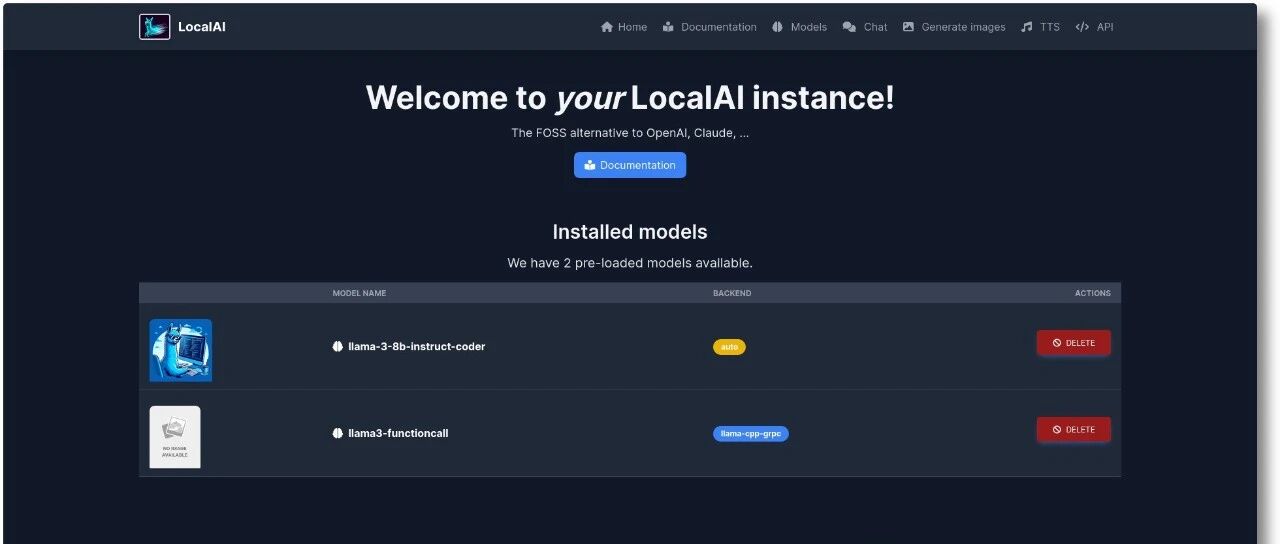The image size is (1280, 544).
Task: Click the brain icon beside llama3-functioncall
Action: 338,434
